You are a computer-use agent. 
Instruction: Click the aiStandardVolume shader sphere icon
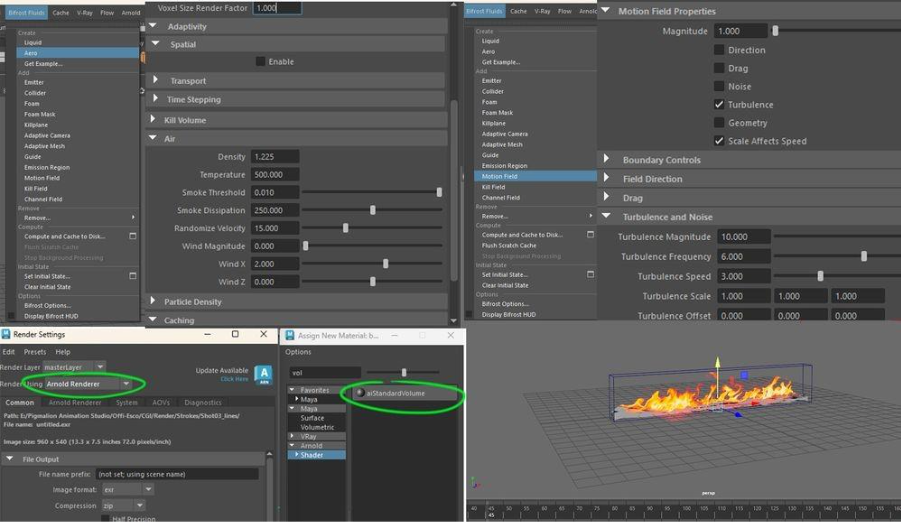pyautogui.click(x=360, y=393)
